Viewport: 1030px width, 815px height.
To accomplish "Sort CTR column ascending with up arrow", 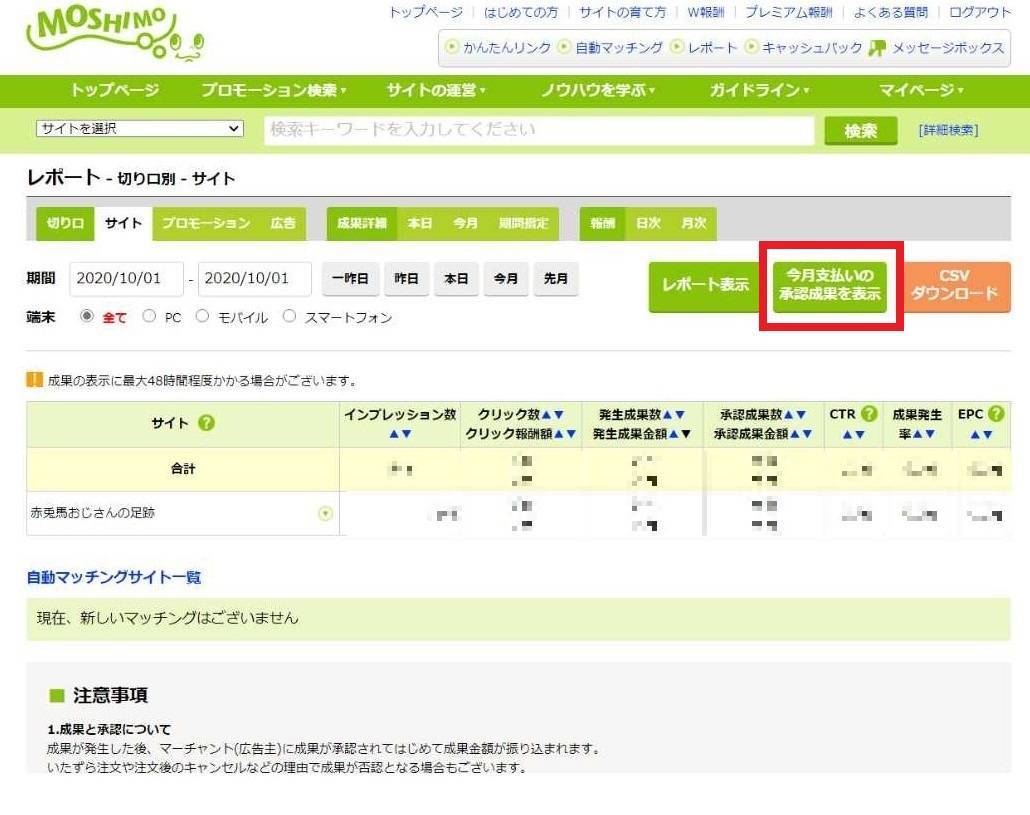I will click(847, 434).
